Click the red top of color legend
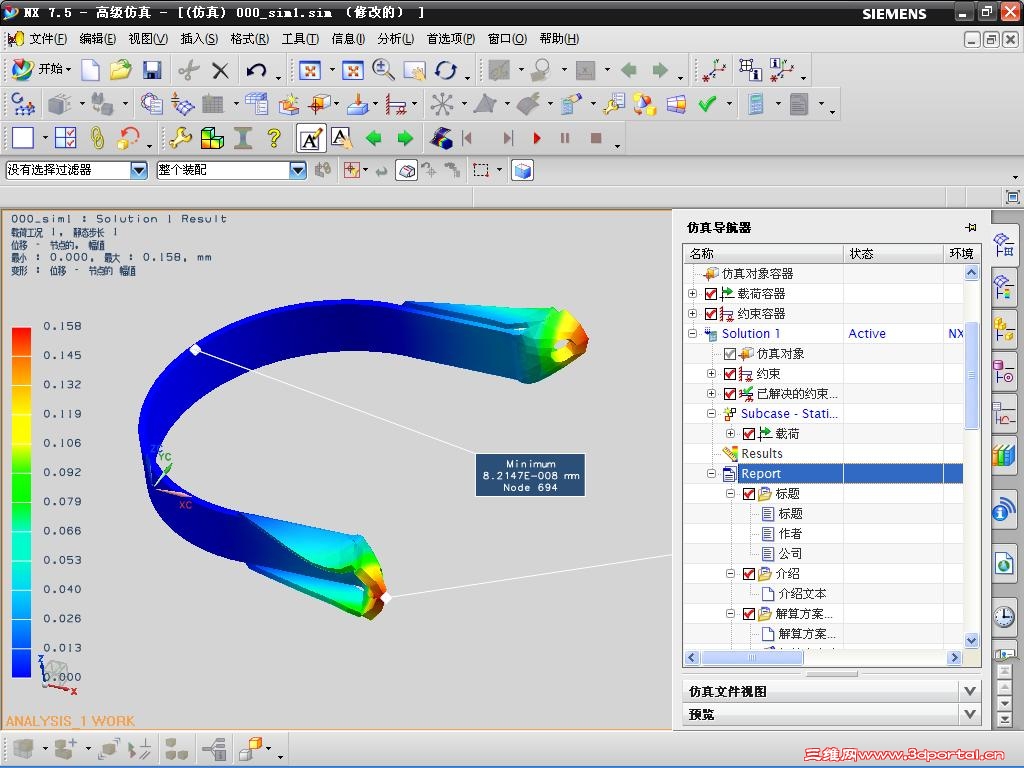Viewport: 1024px width, 768px height. coord(21,334)
